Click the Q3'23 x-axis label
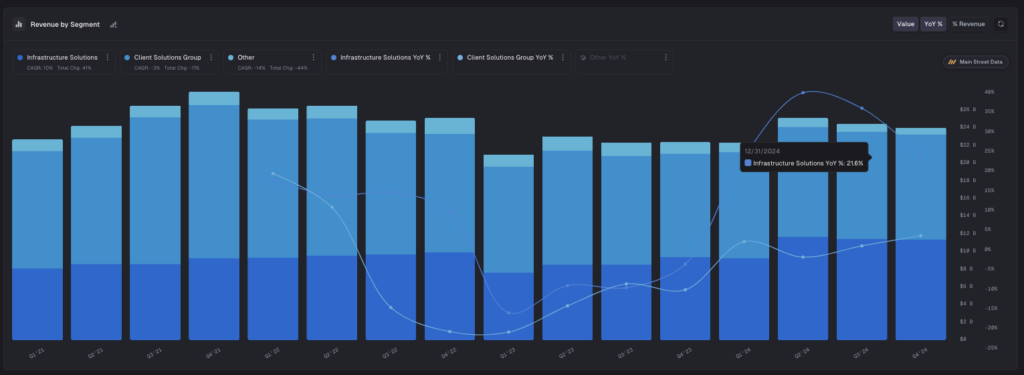The height and width of the screenshot is (375, 1024). (x=626, y=353)
